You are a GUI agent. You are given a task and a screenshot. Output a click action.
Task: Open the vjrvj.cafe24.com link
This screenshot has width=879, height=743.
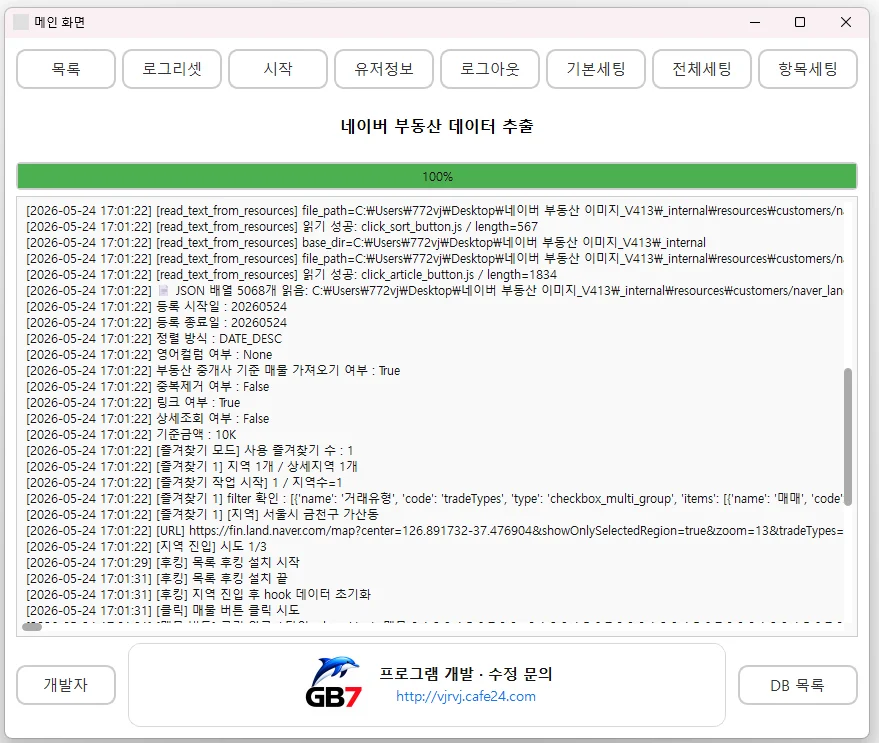coord(465,696)
